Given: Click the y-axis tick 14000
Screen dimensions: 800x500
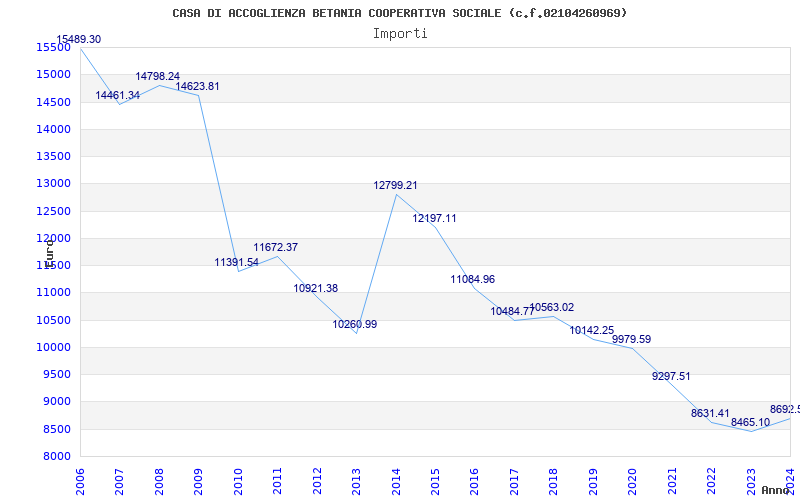Looking at the screenshot, I should pos(53,129).
